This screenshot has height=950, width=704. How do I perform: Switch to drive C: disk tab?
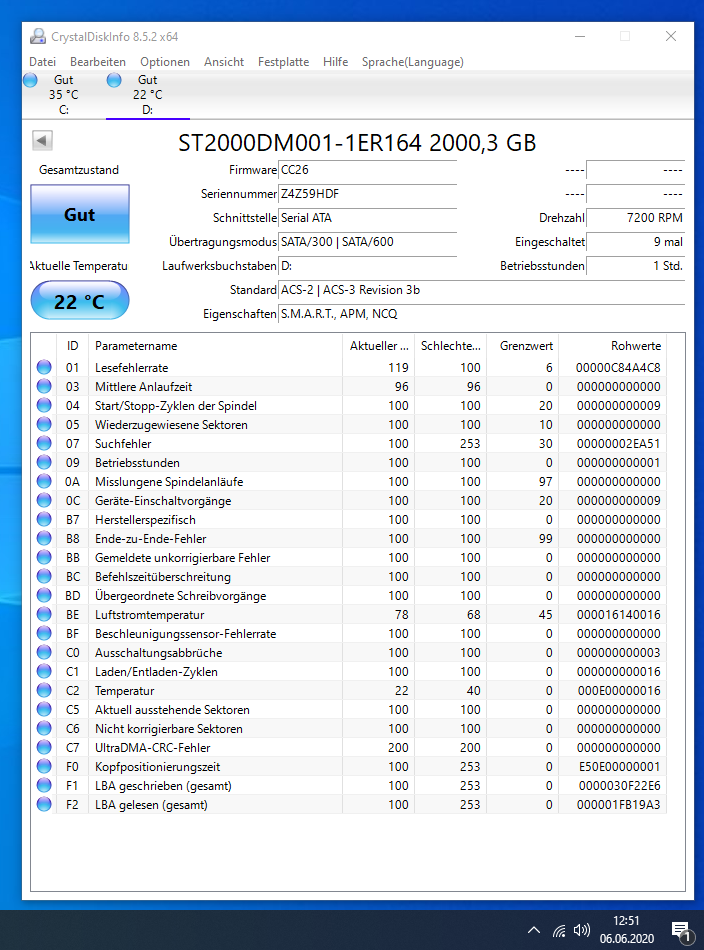click(64, 95)
